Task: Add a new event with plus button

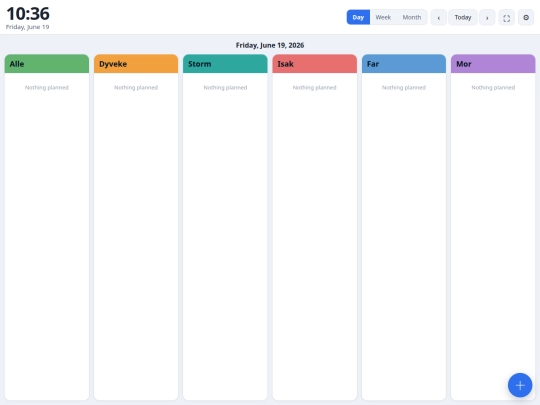Action: 520,385
